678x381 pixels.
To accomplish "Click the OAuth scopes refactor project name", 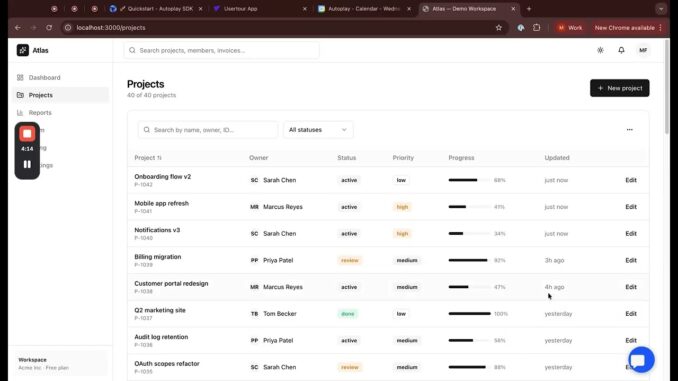I will pyautogui.click(x=166, y=364).
